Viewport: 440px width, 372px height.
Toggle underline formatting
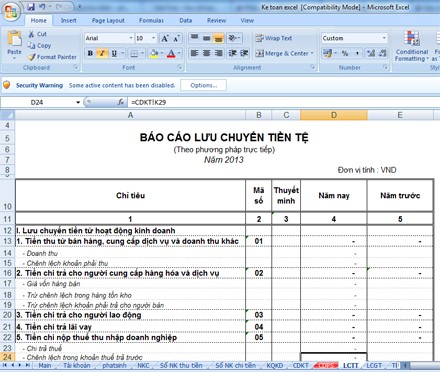point(114,53)
